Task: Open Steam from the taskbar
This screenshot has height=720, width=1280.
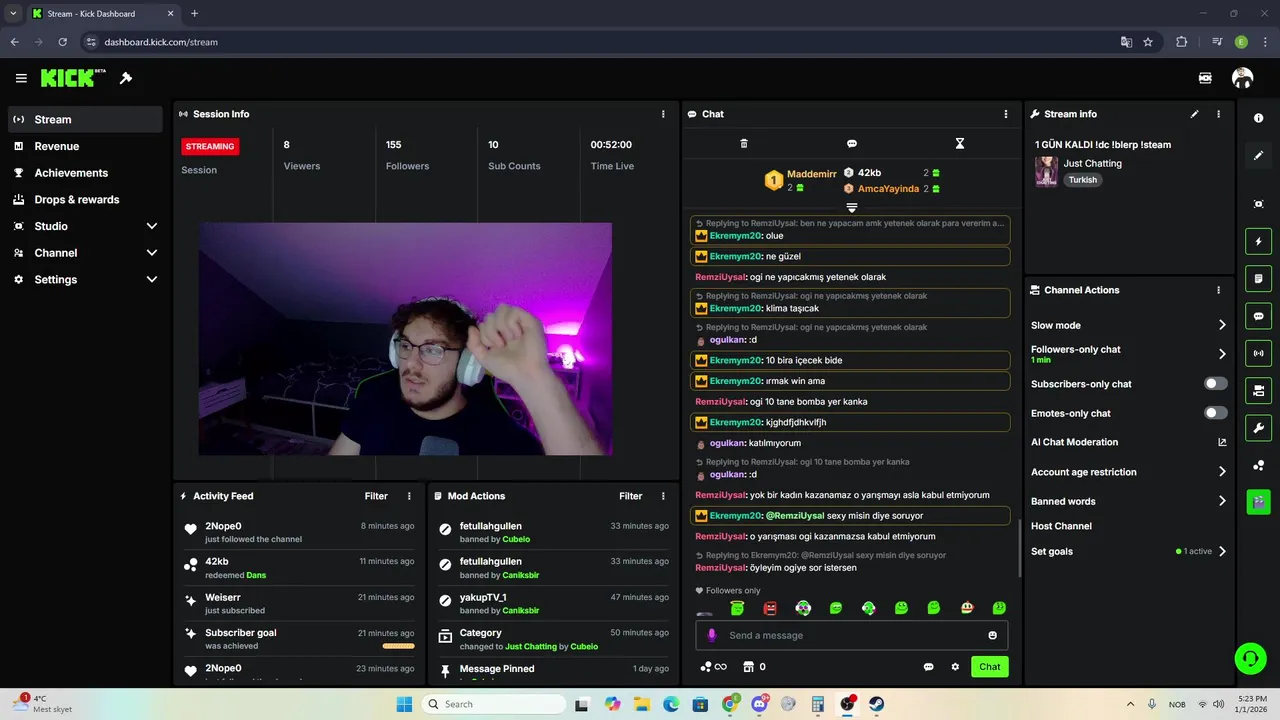Action: click(x=876, y=704)
